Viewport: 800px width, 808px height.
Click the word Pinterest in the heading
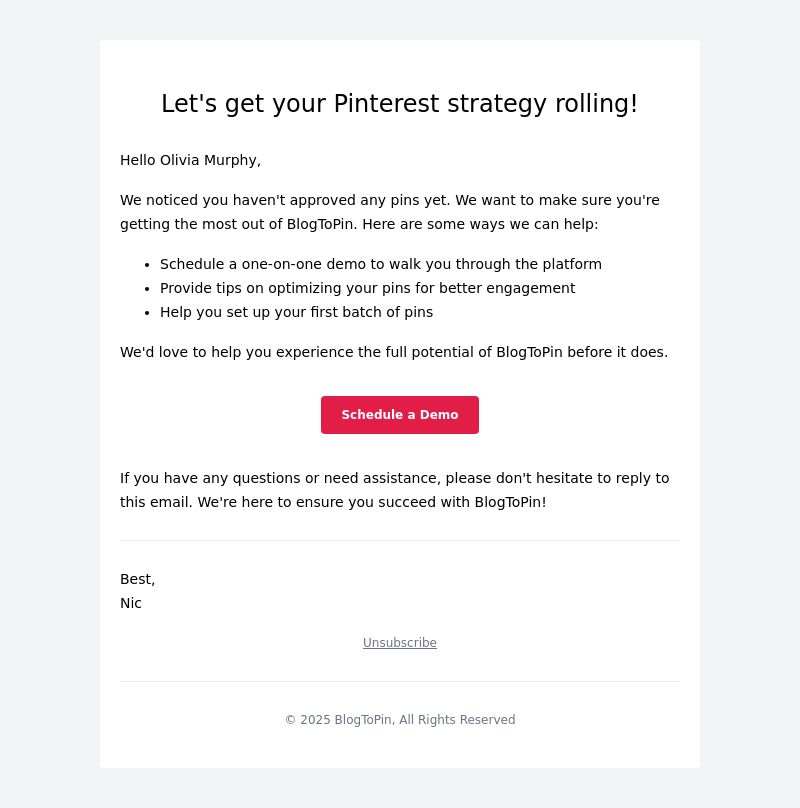(x=387, y=104)
